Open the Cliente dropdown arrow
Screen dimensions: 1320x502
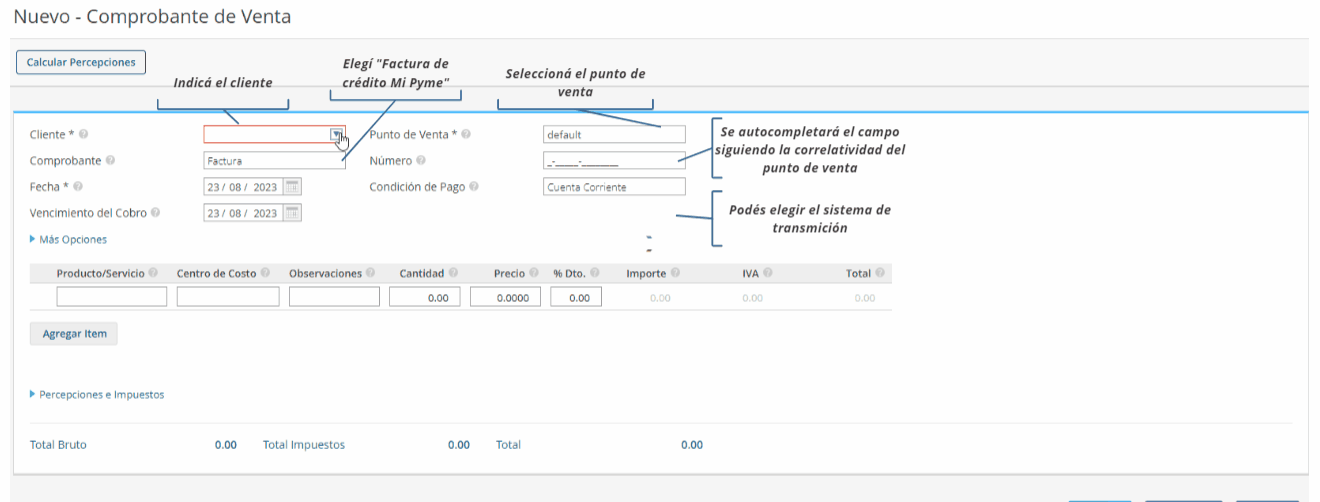pyautogui.click(x=337, y=134)
